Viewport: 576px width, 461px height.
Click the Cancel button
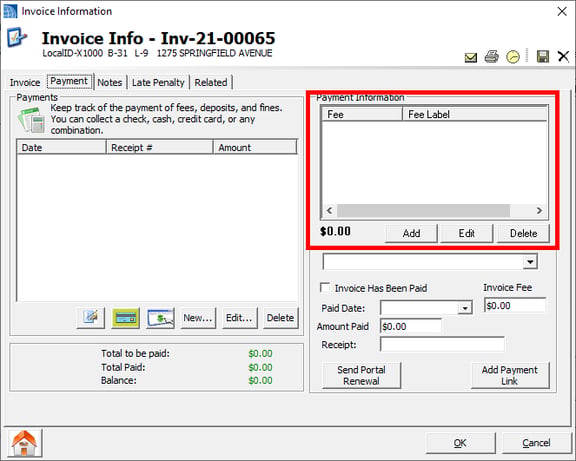coord(536,443)
